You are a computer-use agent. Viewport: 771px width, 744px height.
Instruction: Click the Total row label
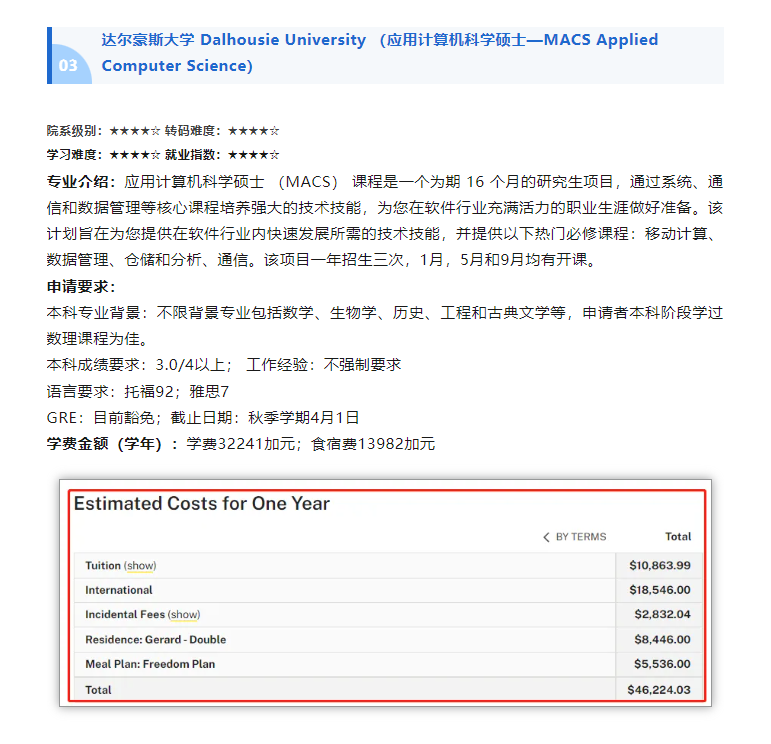coord(98,690)
